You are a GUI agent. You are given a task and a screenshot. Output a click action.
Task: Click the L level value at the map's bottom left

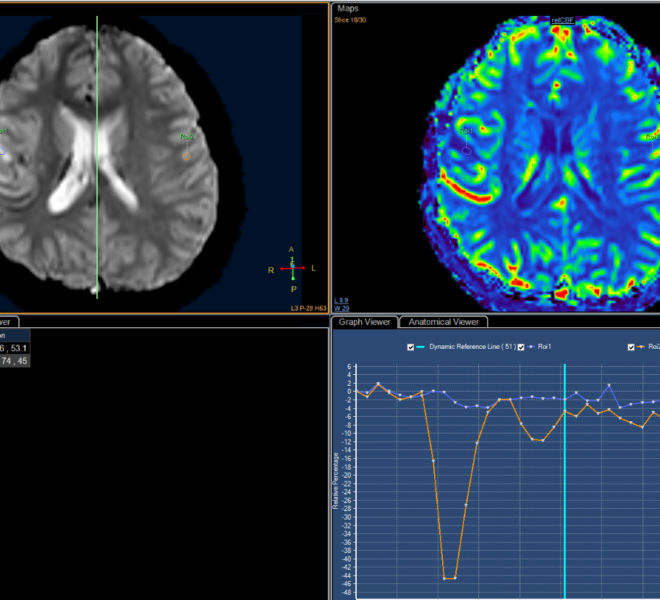click(x=341, y=299)
